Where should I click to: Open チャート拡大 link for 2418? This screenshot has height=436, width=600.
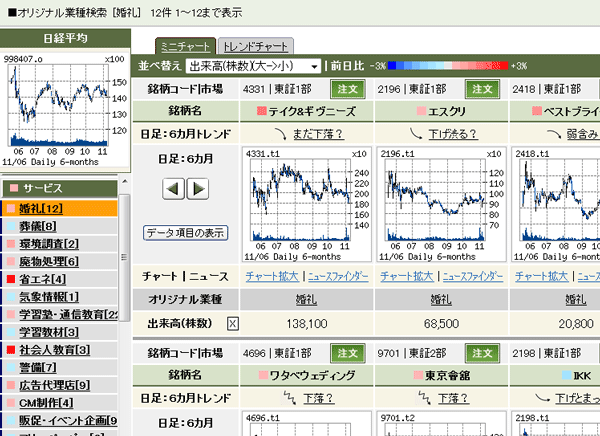tap(541, 276)
